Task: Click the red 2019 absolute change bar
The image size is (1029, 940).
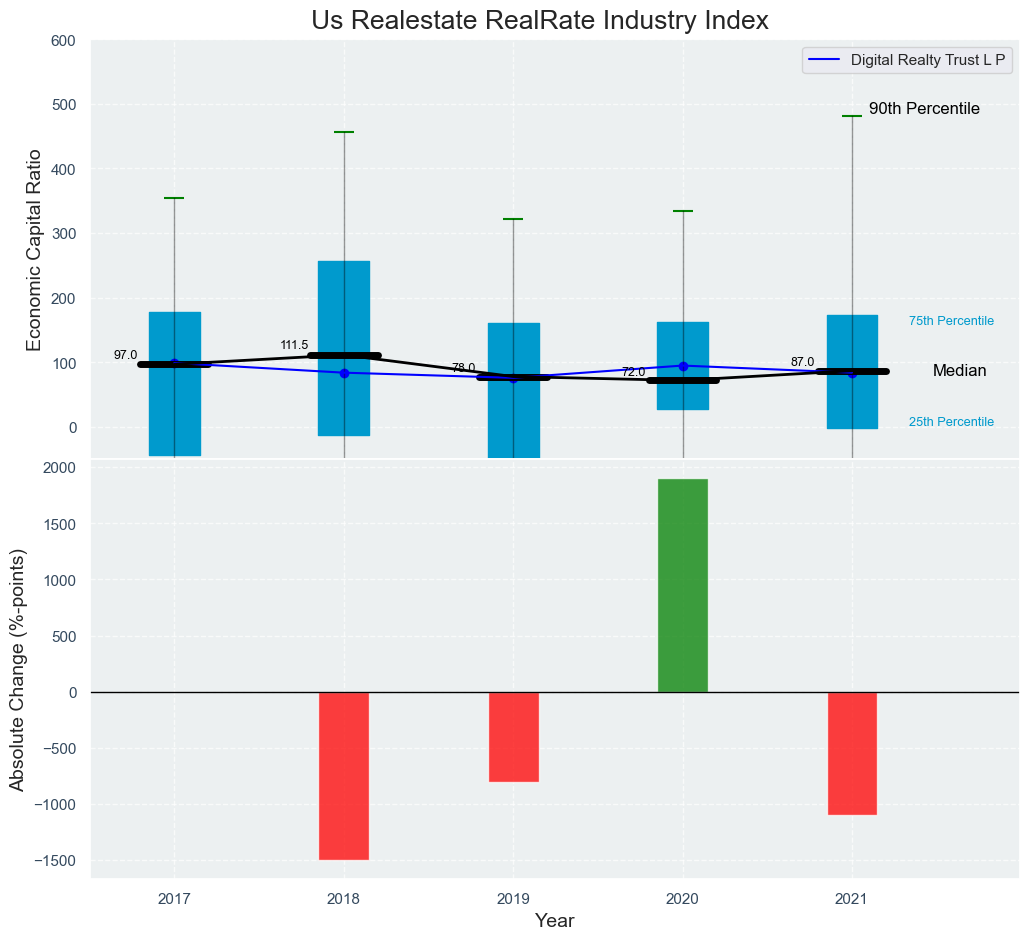Action: pyautogui.click(x=514, y=736)
